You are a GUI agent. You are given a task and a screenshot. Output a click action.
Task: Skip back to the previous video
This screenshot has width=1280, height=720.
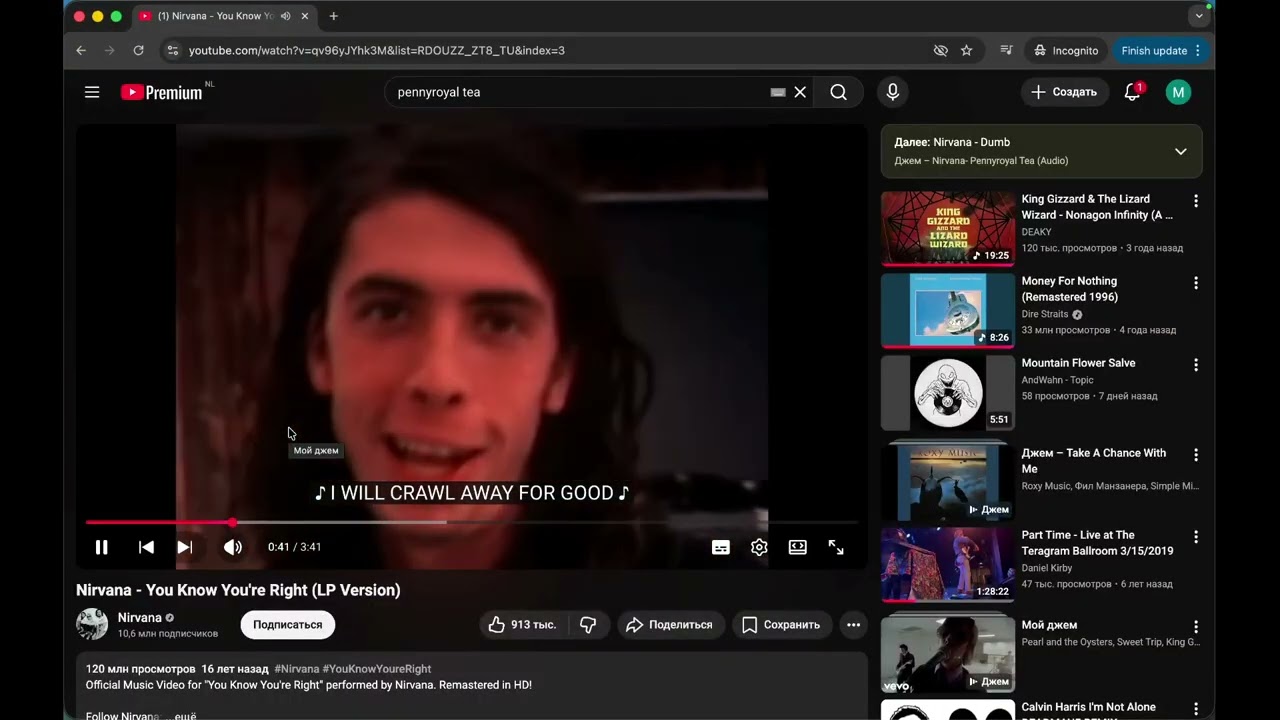click(146, 547)
